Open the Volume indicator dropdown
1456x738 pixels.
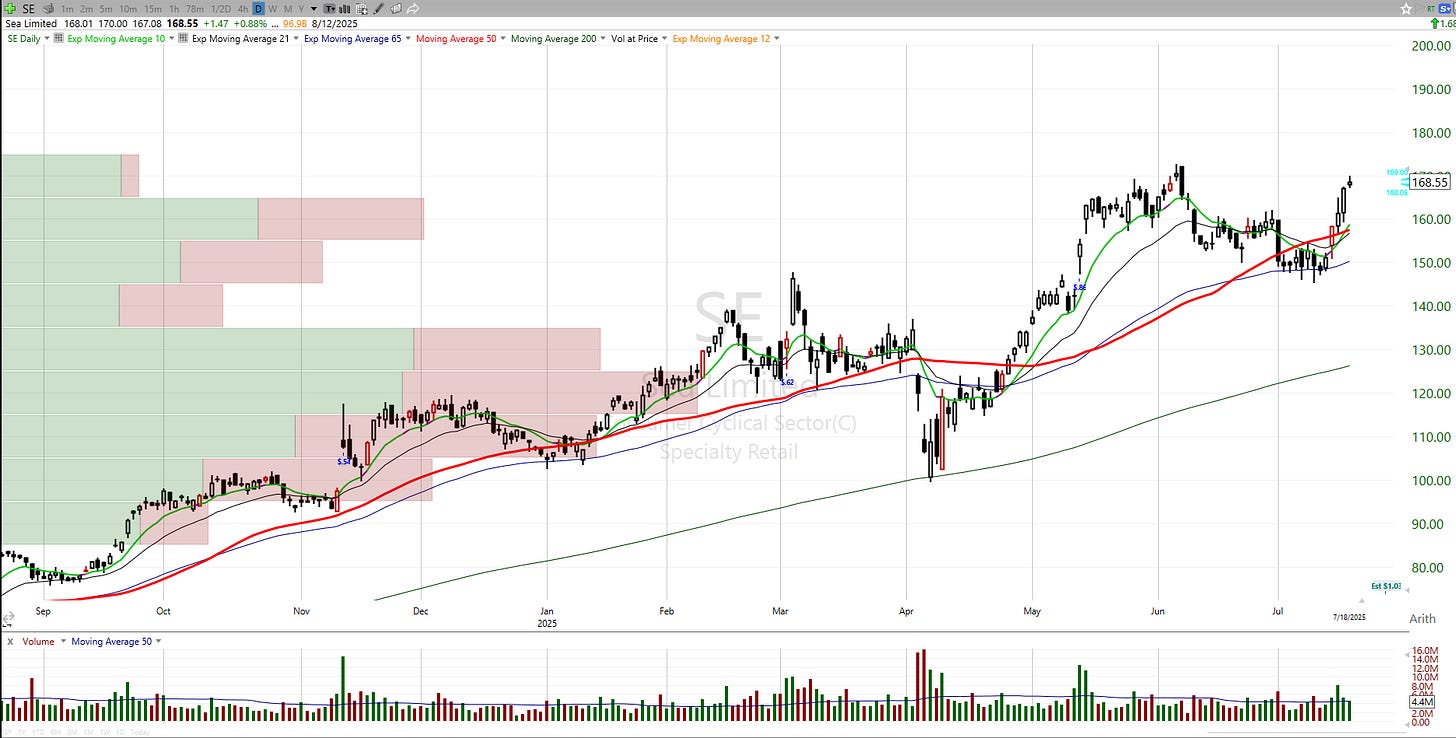point(63,641)
